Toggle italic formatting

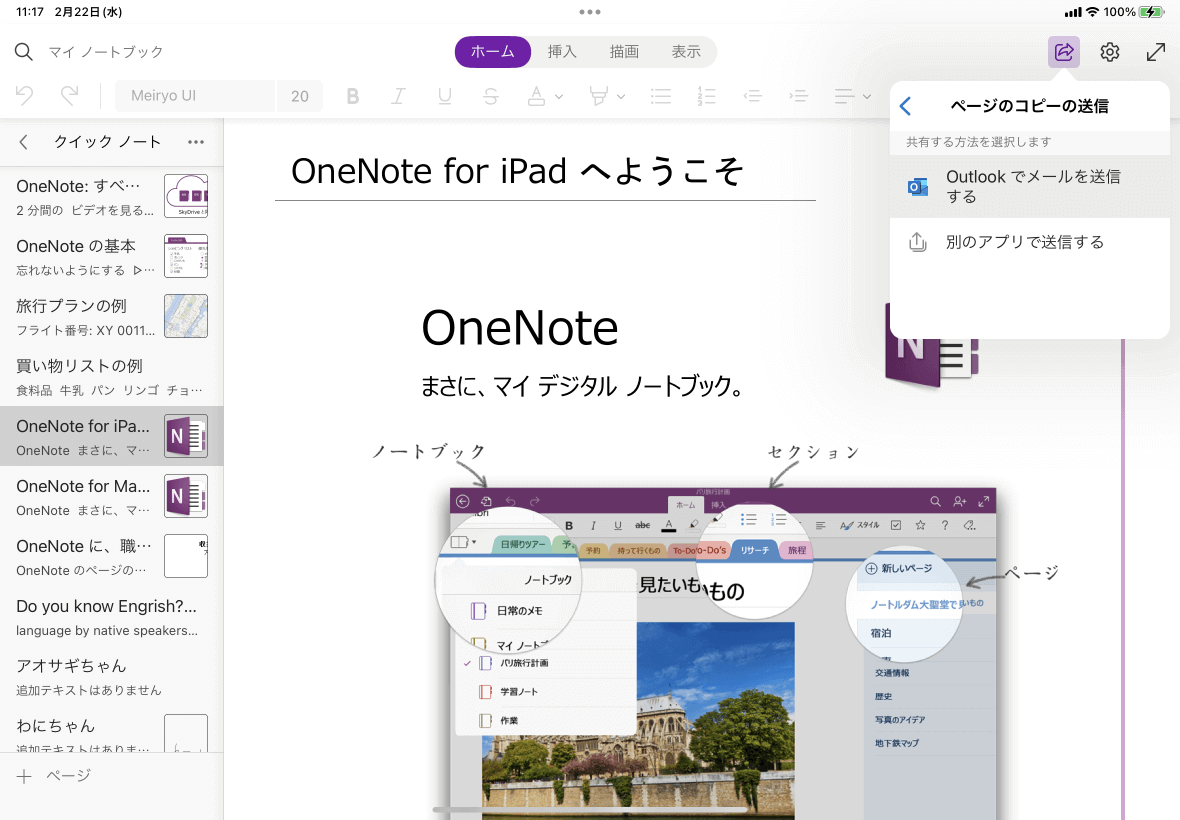pyautogui.click(x=398, y=96)
